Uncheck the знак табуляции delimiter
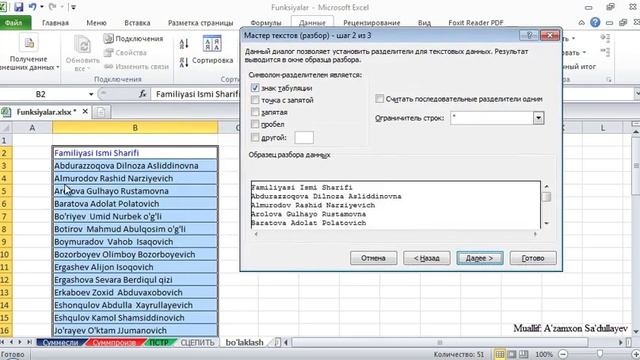 [x=255, y=88]
